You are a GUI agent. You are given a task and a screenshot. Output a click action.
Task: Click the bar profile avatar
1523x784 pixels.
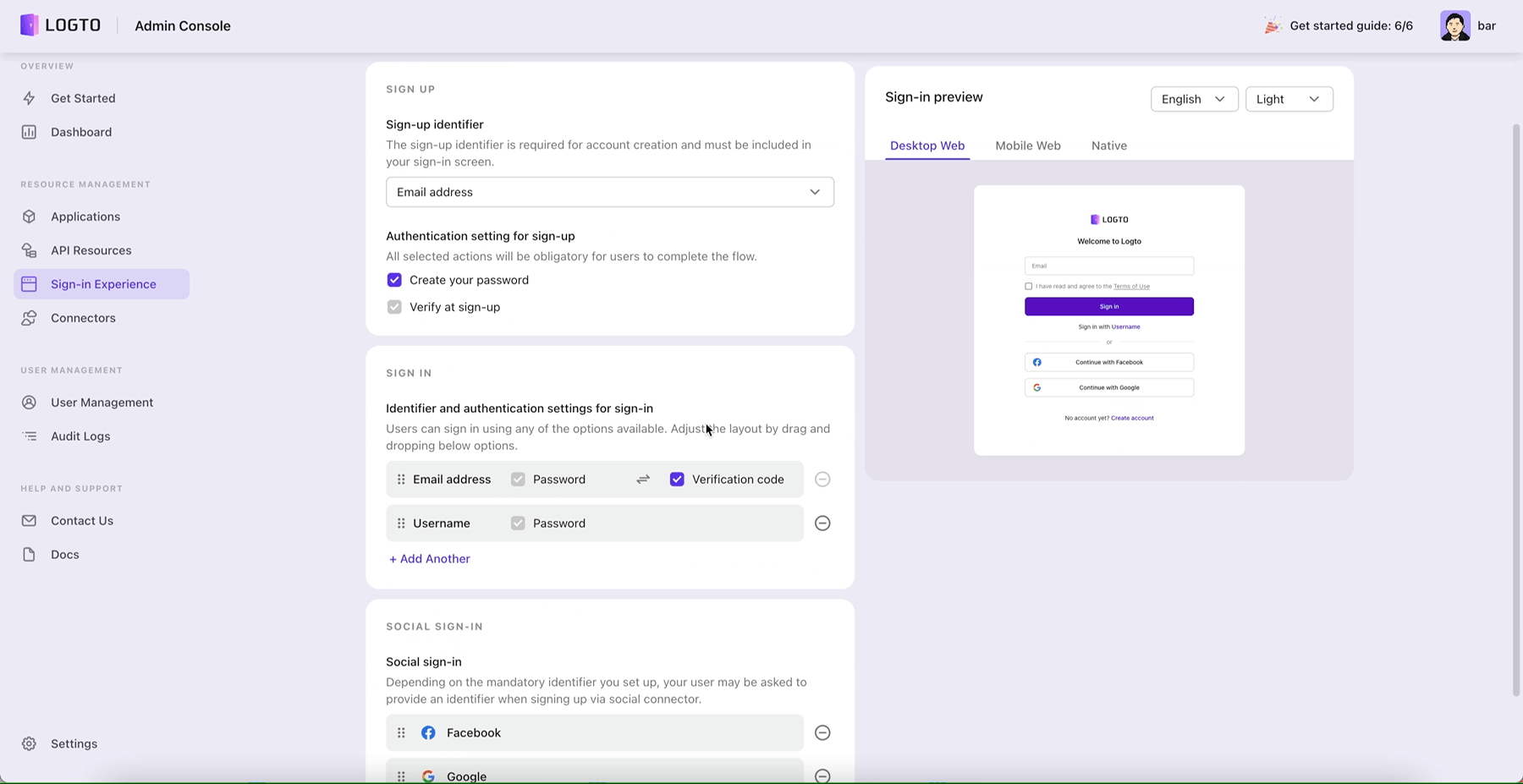(1455, 25)
